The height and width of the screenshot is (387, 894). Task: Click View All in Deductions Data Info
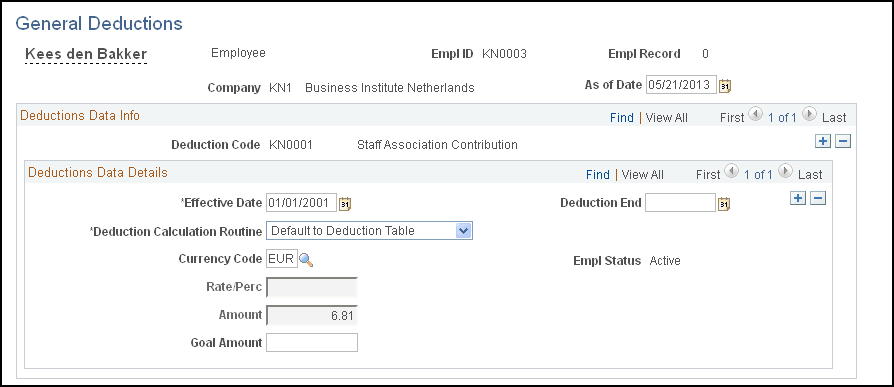point(667,117)
